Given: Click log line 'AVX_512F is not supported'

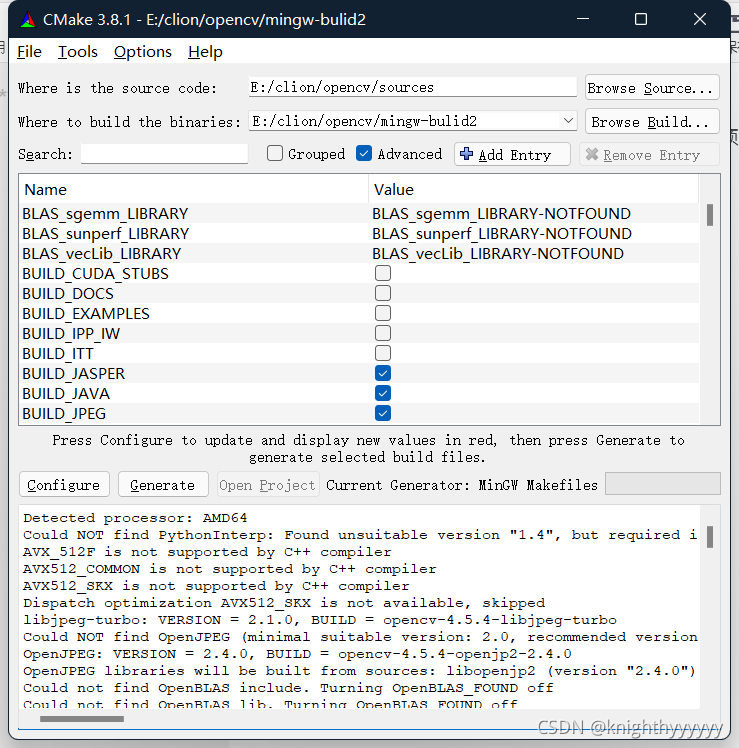Looking at the screenshot, I should click(x=207, y=552).
